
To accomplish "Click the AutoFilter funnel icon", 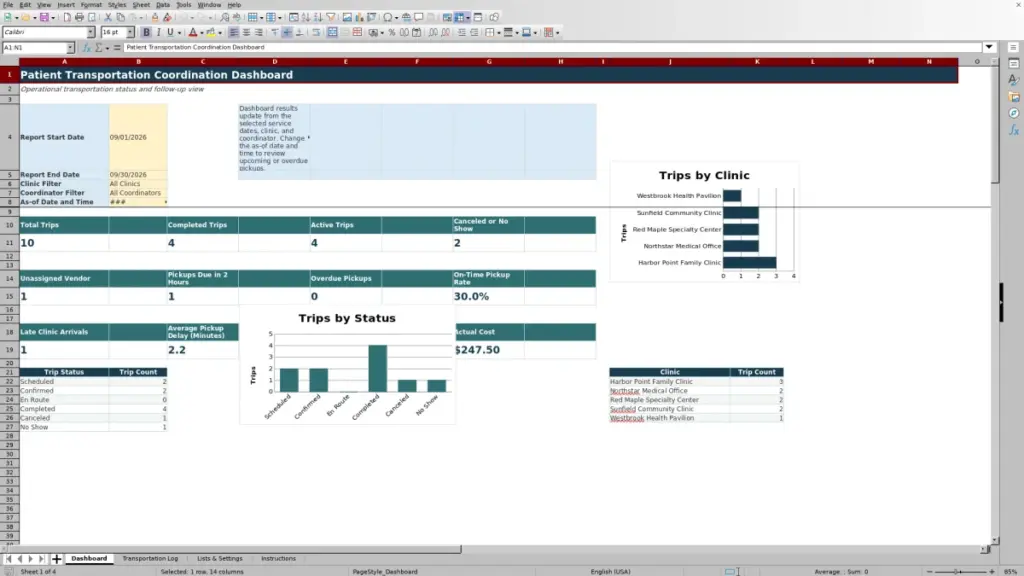I will pyautogui.click(x=330, y=18).
